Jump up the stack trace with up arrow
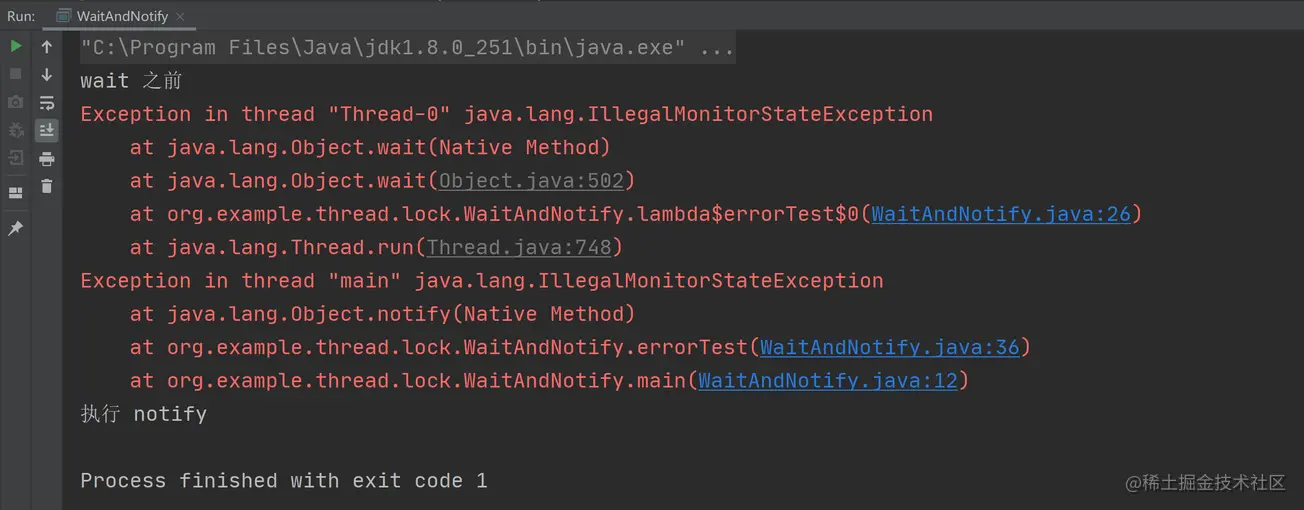Image resolution: width=1304 pixels, height=510 pixels. tap(47, 46)
